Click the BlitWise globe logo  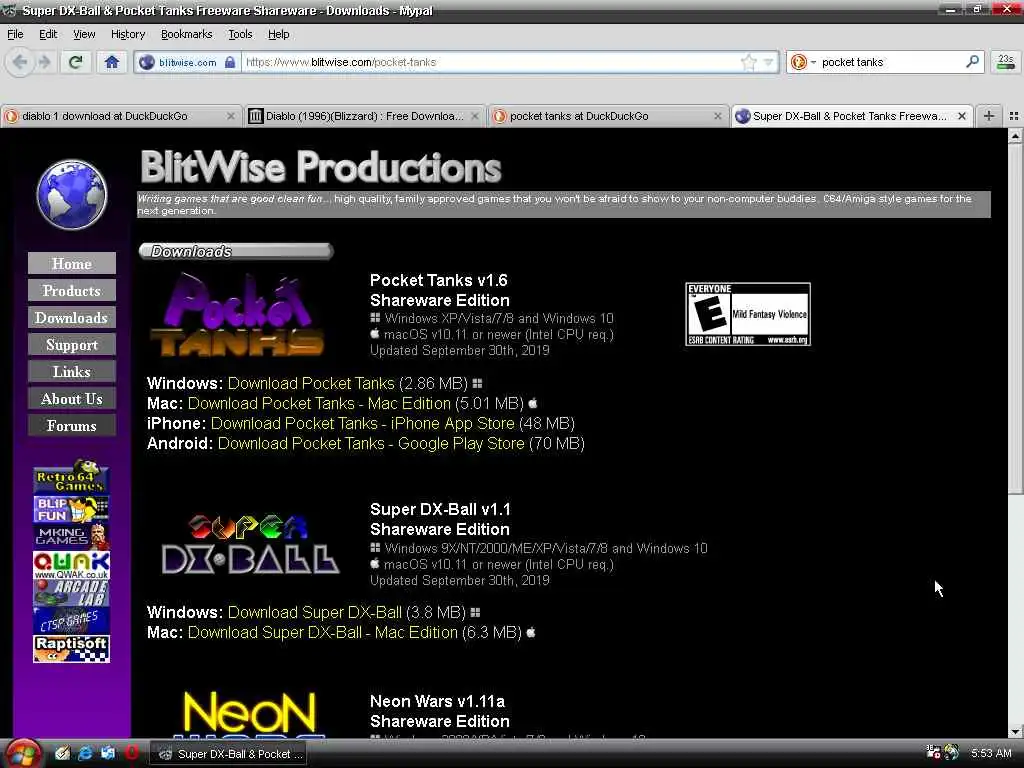click(x=71, y=194)
